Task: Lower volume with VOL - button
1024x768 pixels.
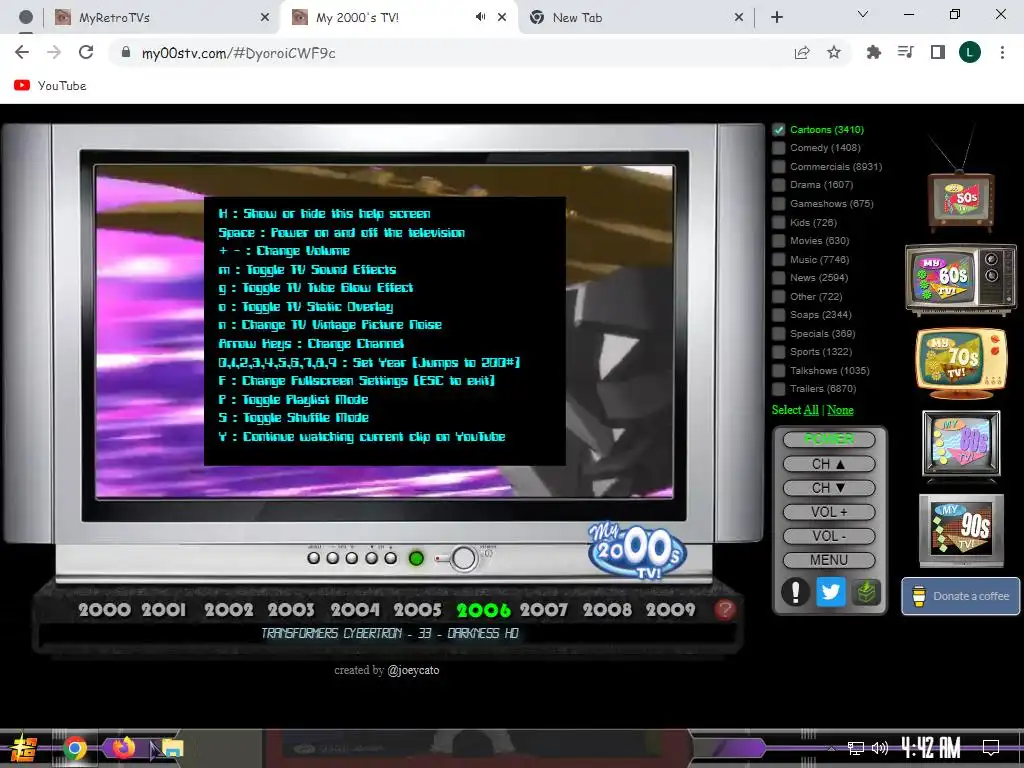Action: 829,536
